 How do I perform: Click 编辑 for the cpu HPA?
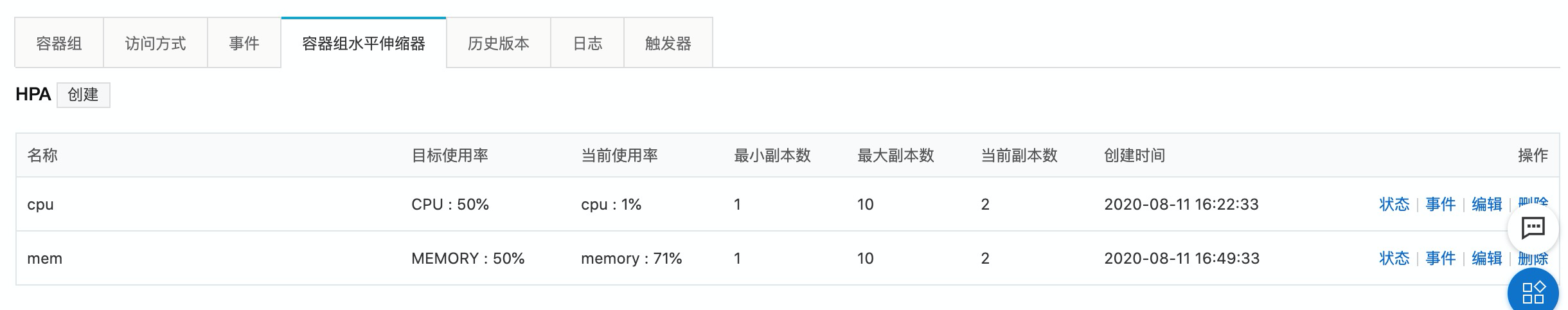(1486, 205)
